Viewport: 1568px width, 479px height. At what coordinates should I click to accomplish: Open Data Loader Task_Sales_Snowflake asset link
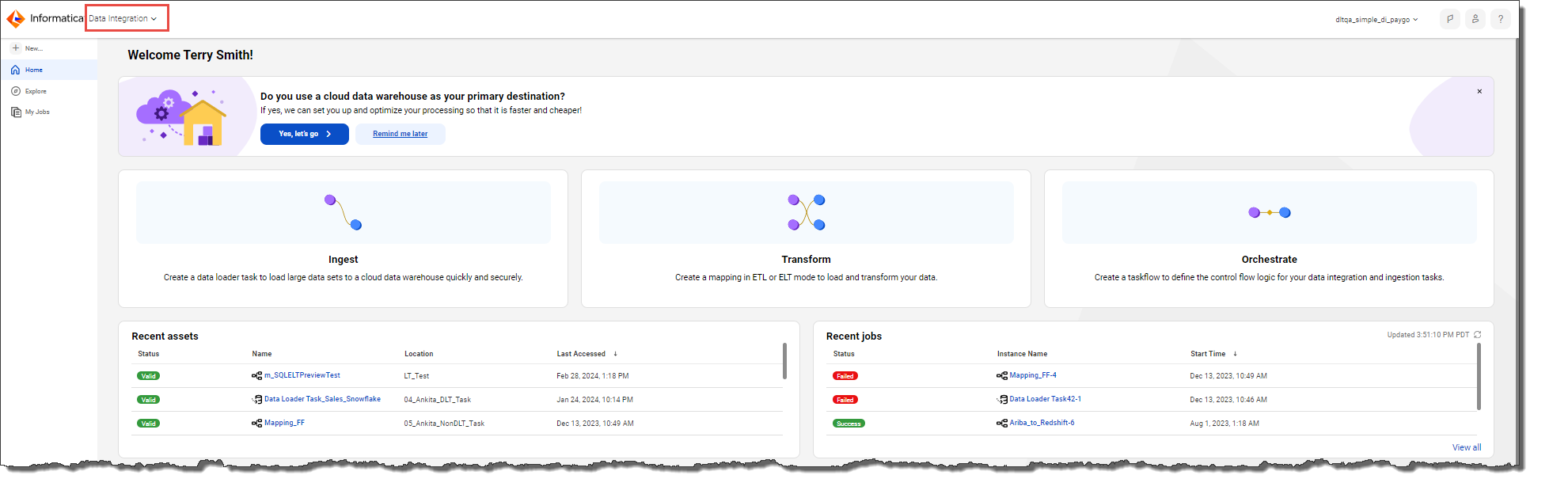click(x=322, y=399)
